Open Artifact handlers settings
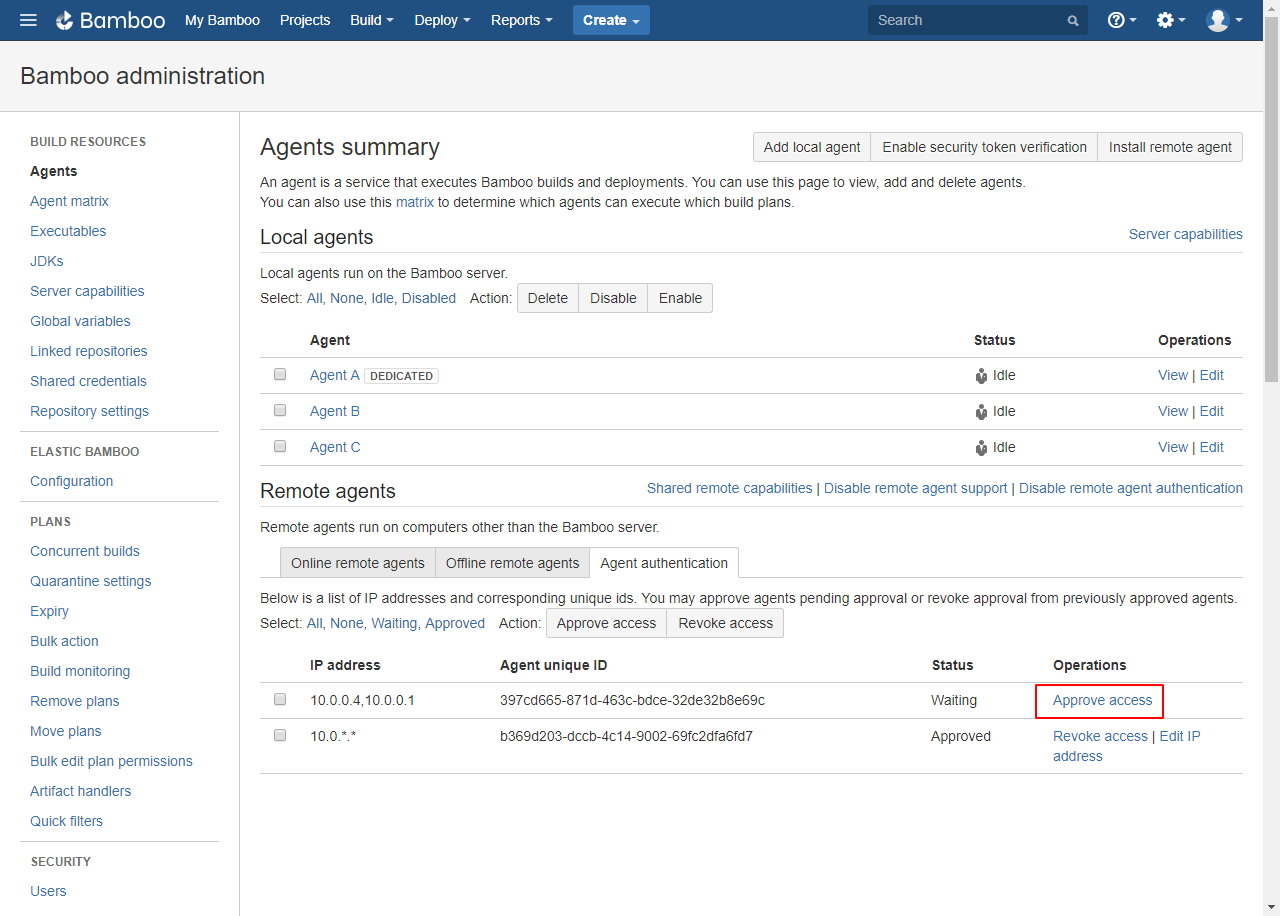The width and height of the screenshot is (1280, 916). [80, 791]
